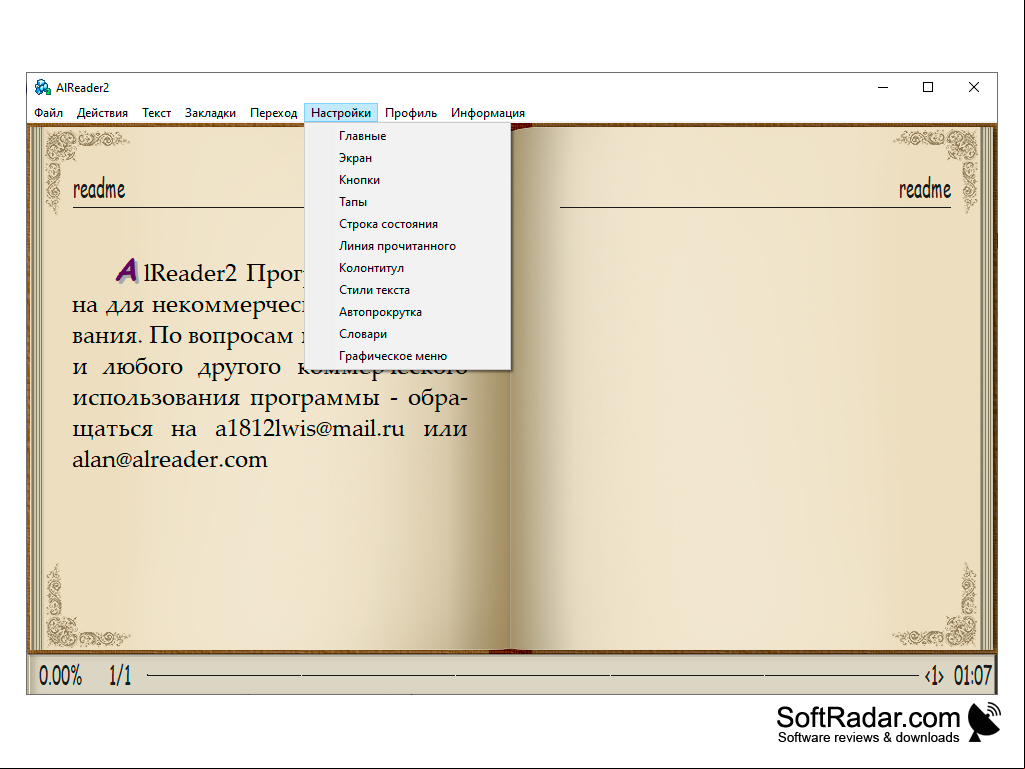
Task: Open the Информация menu
Action: tap(488, 112)
